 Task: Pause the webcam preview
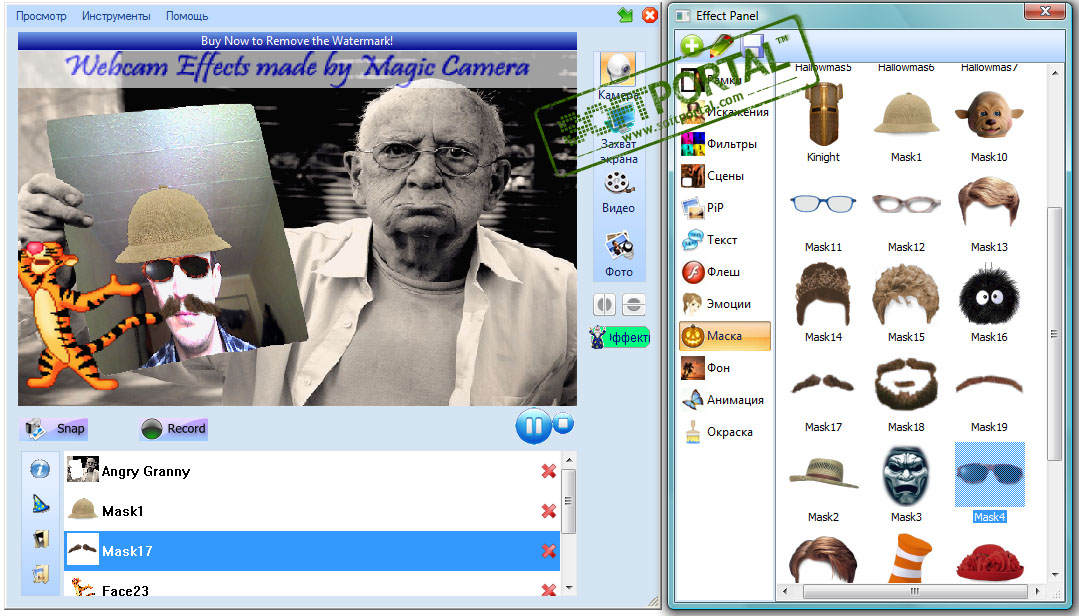tap(533, 426)
